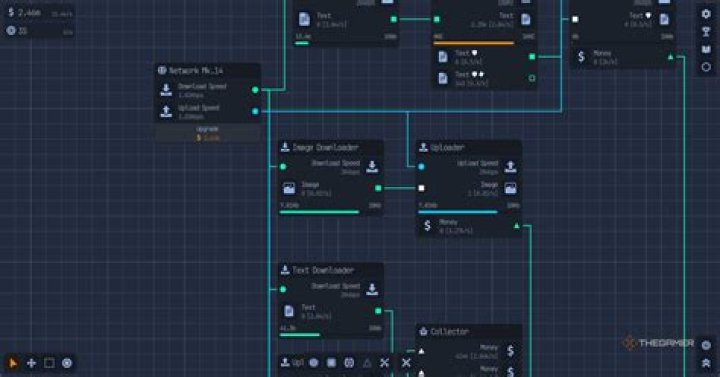Image resolution: width=720 pixels, height=377 pixels.
Task: Click the circular target tool in bottom toolbar
Action: point(67,363)
